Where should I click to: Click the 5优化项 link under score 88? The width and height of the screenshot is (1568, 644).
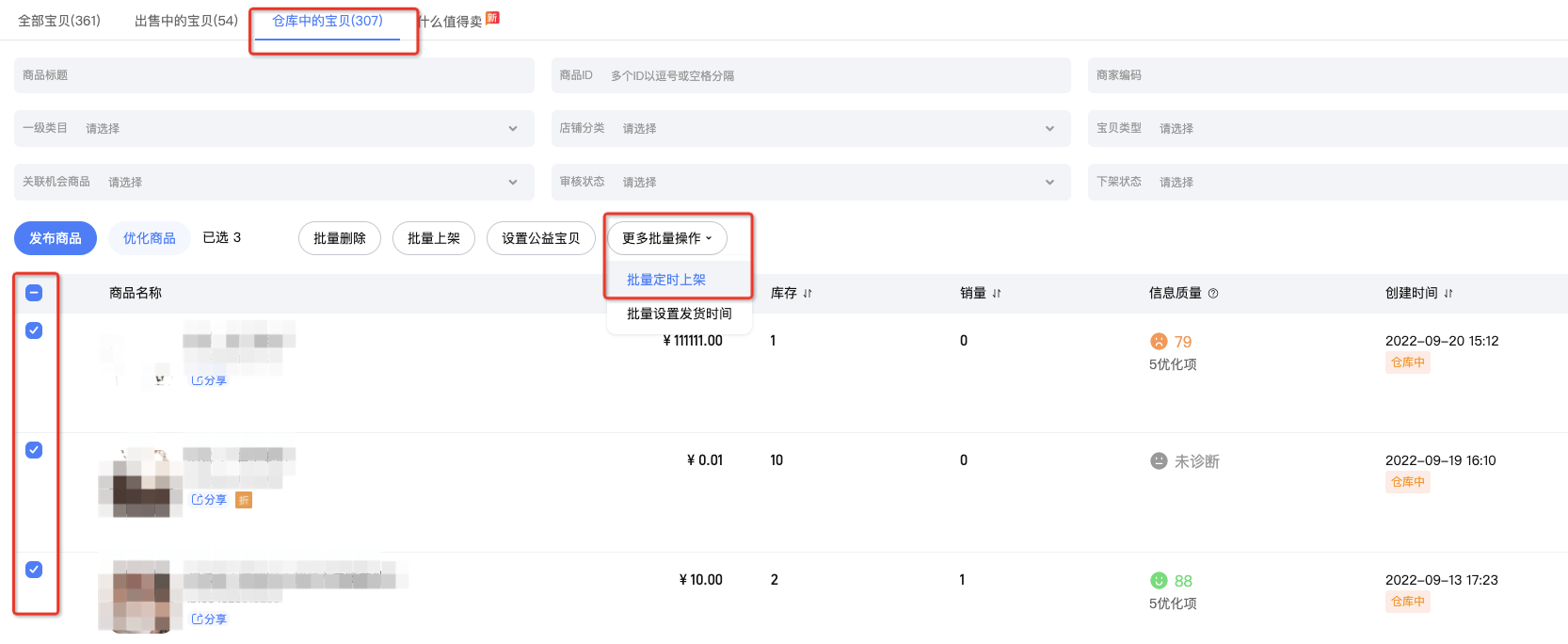[1173, 604]
